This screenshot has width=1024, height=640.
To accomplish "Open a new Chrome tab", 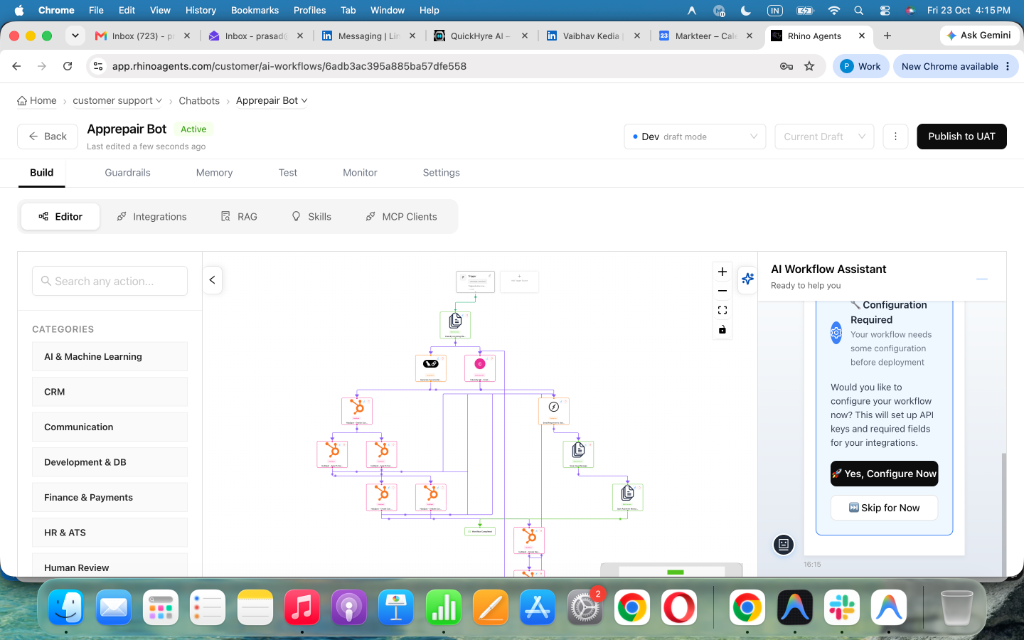I will click(887, 36).
